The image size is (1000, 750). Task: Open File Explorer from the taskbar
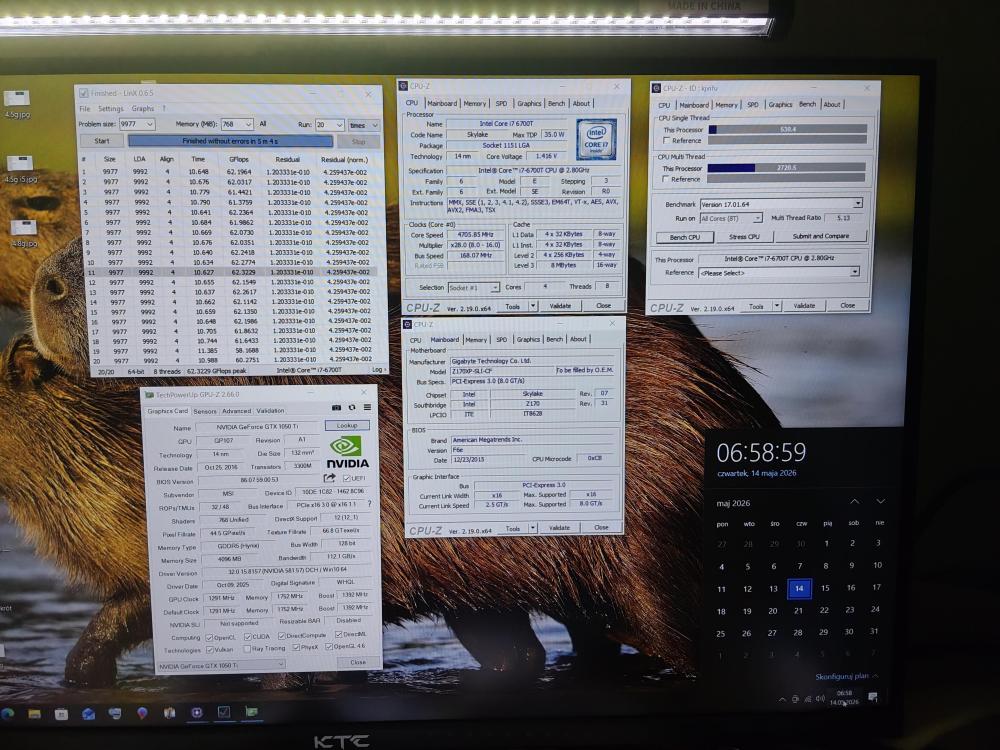tap(34, 713)
